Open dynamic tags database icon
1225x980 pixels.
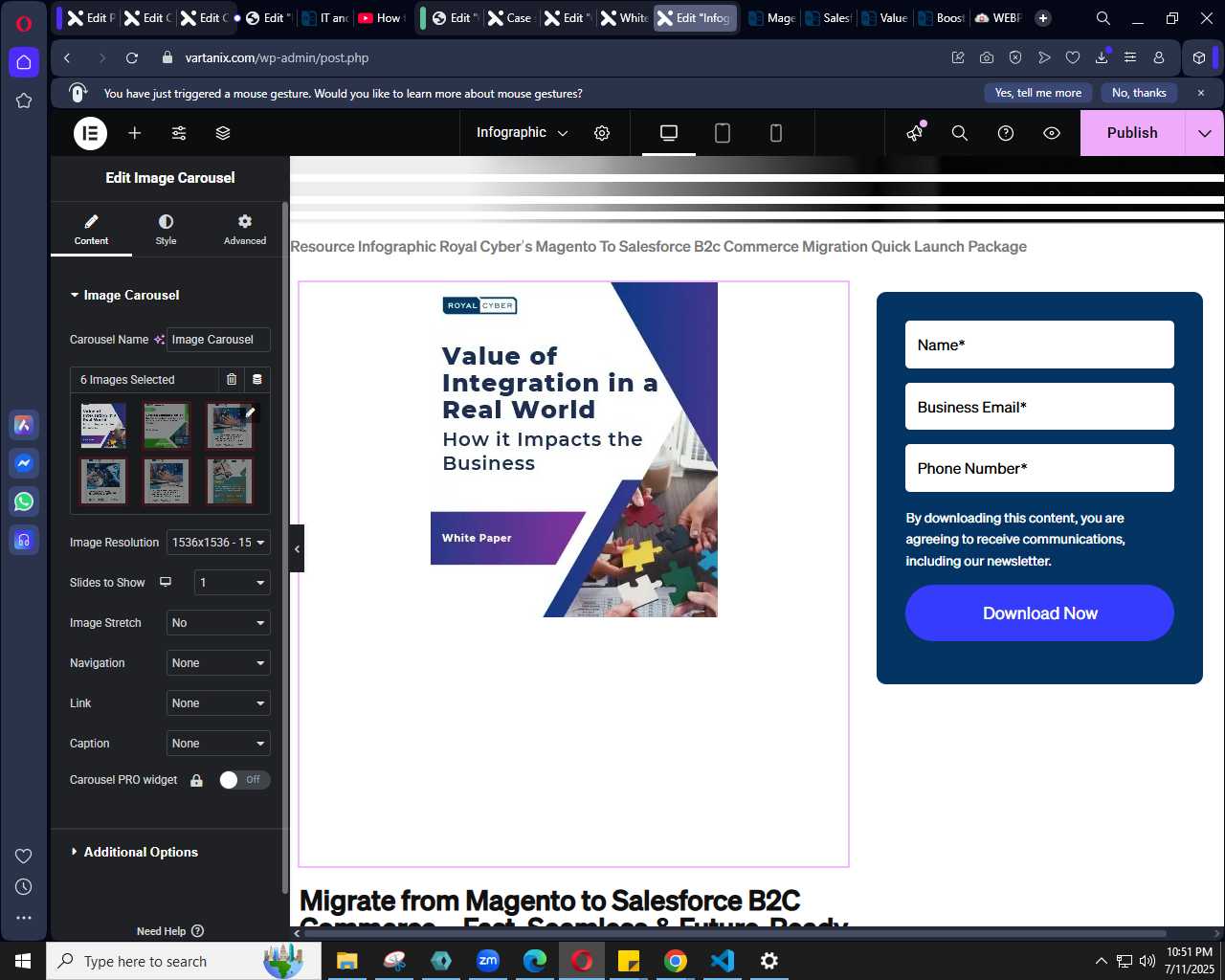(x=257, y=380)
